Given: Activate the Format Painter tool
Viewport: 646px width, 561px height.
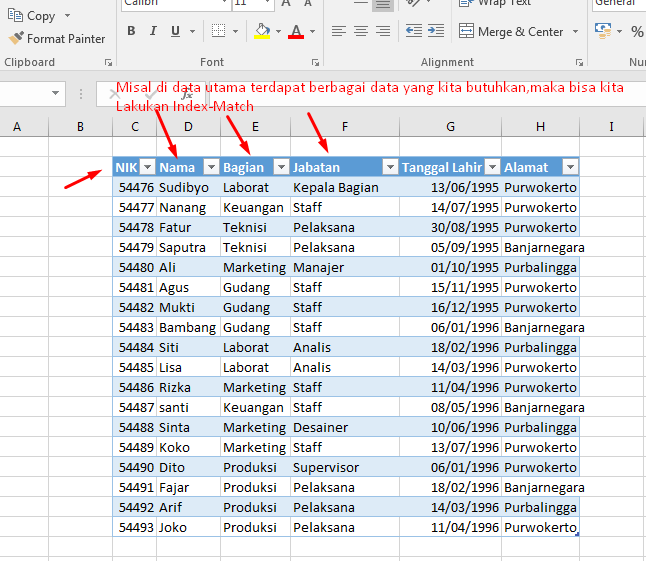Looking at the screenshot, I should pyautogui.click(x=57, y=39).
